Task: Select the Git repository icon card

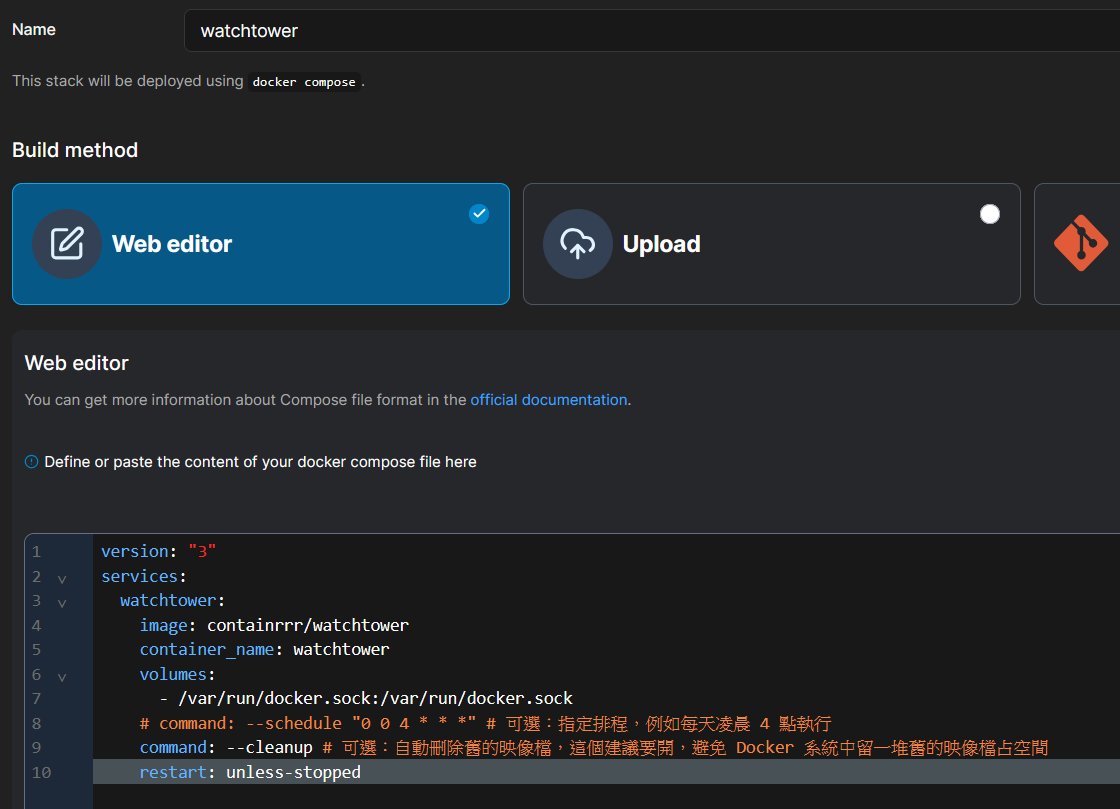Action: click(1080, 244)
